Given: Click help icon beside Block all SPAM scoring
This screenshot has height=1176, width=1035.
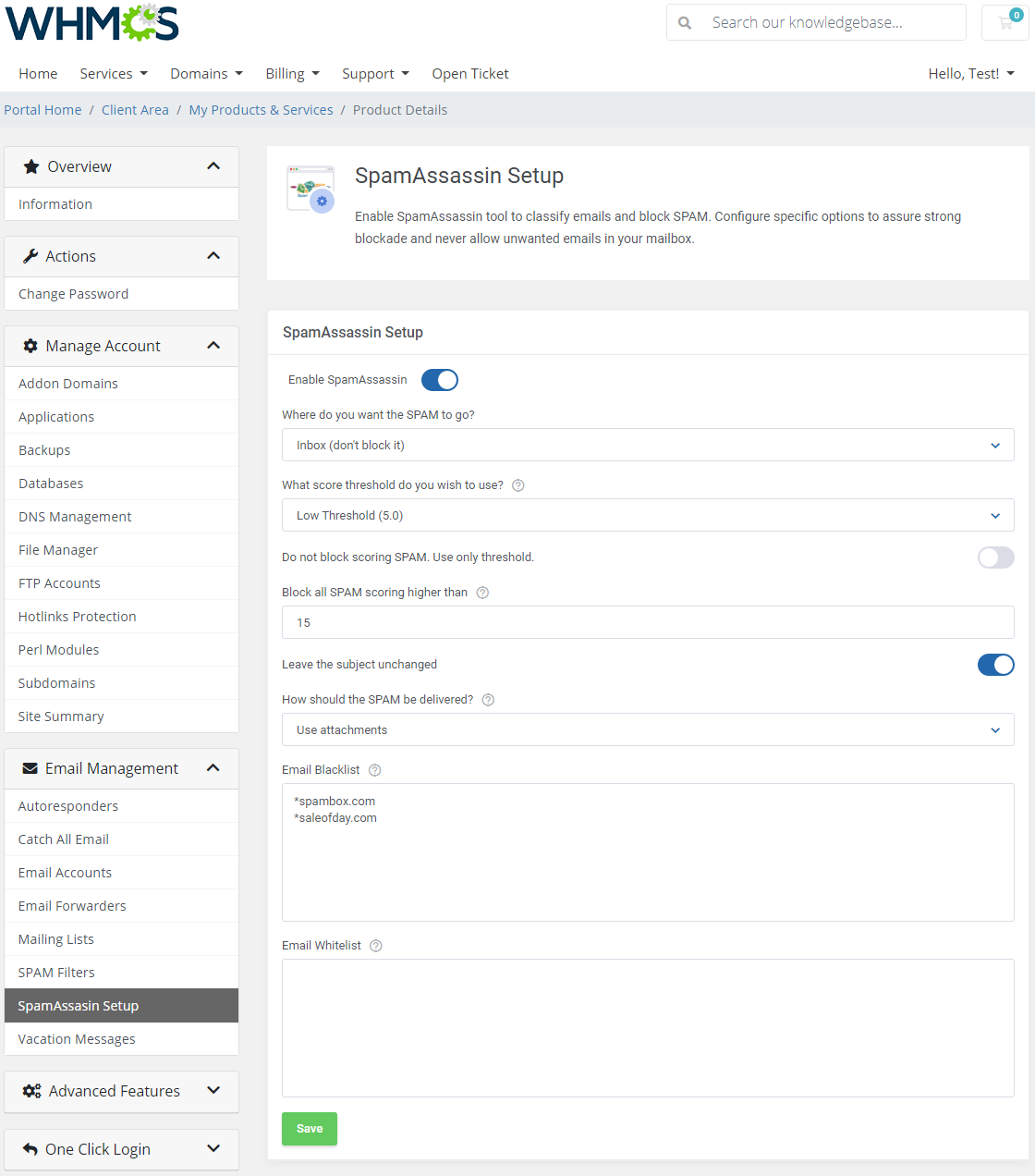Looking at the screenshot, I should (482, 593).
